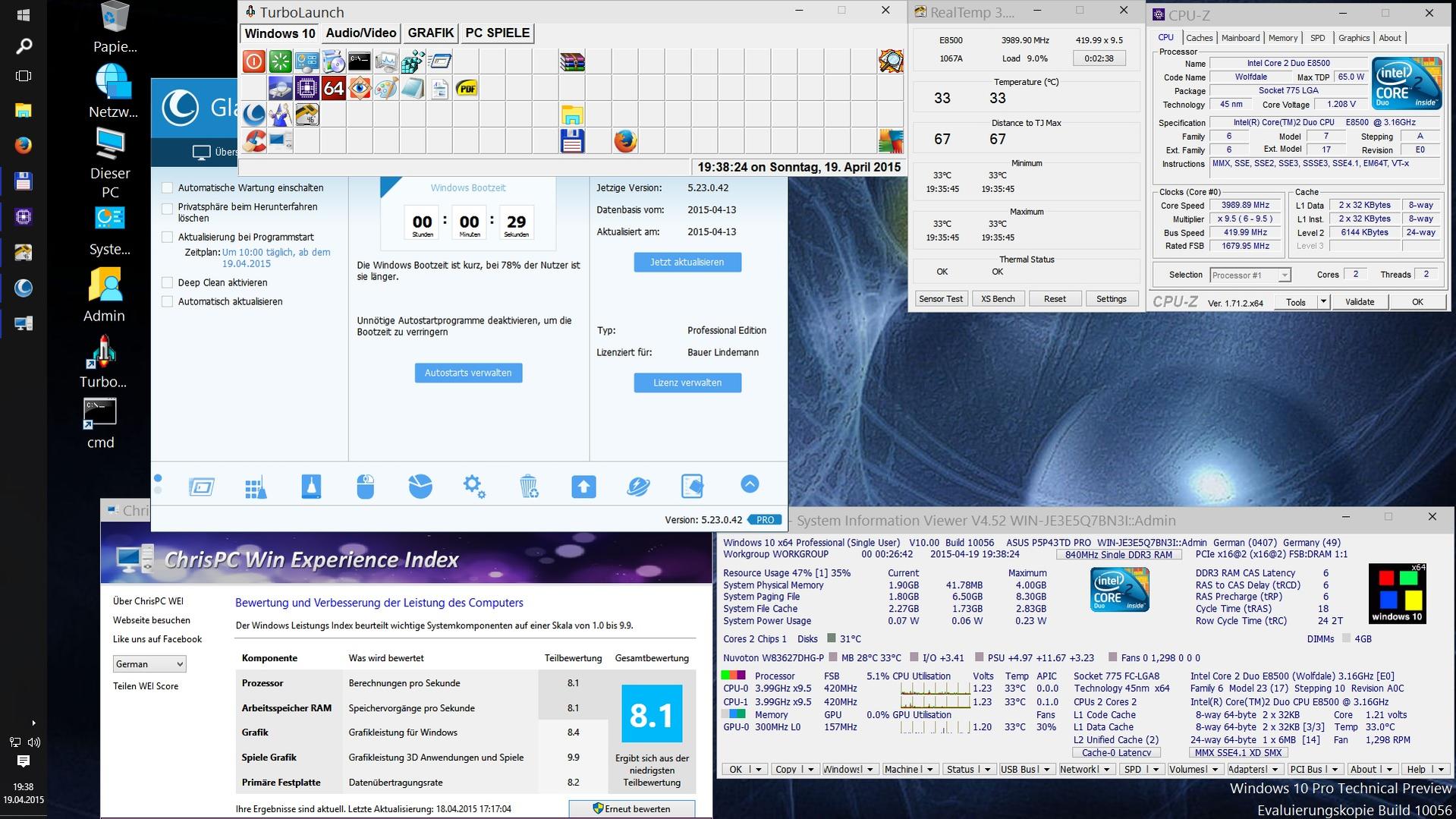The width and height of the screenshot is (1456, 819).
Task: Open the taskbar search magnifier
Action: [24, 46]
